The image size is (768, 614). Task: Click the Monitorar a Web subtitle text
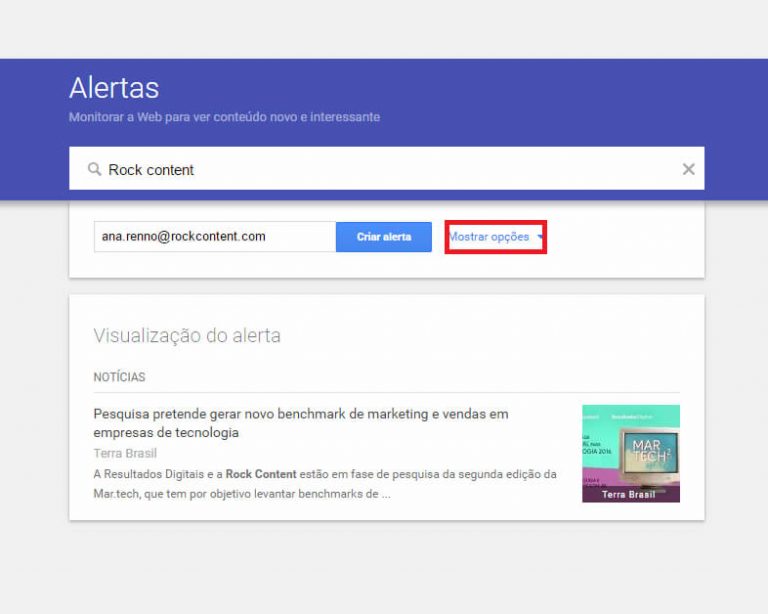click(x=224, y=117)
